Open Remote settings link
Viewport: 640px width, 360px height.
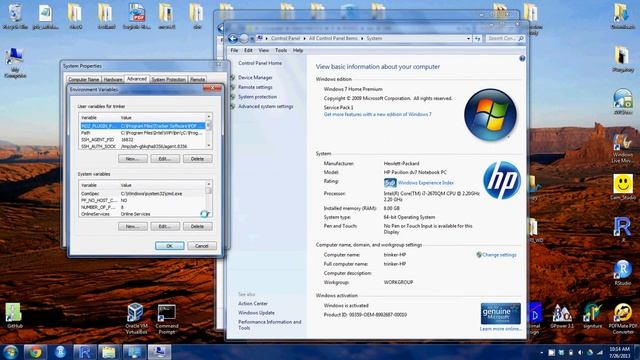(255, 87)
